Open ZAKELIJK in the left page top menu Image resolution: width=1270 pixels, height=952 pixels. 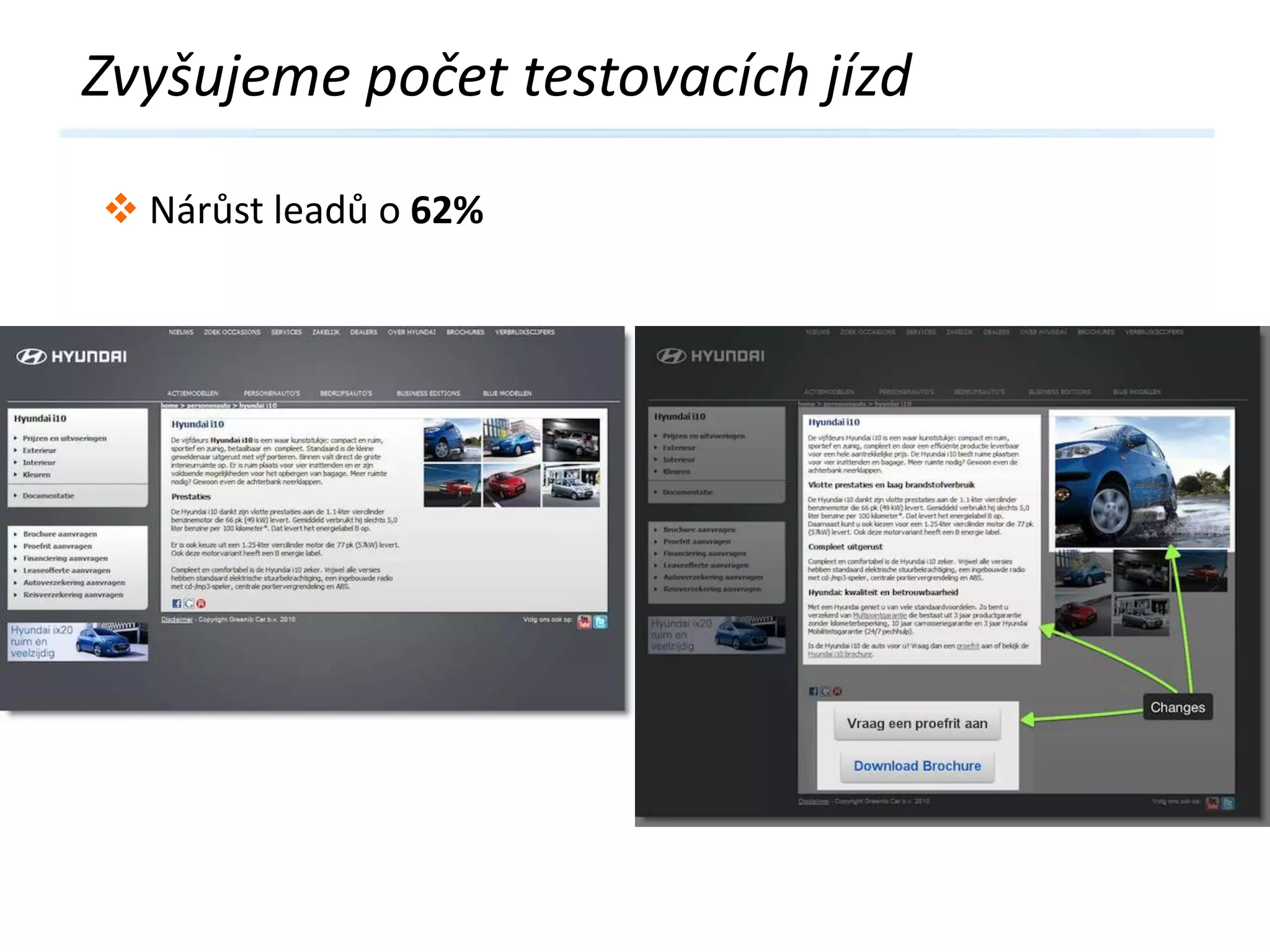click(326, 332)
